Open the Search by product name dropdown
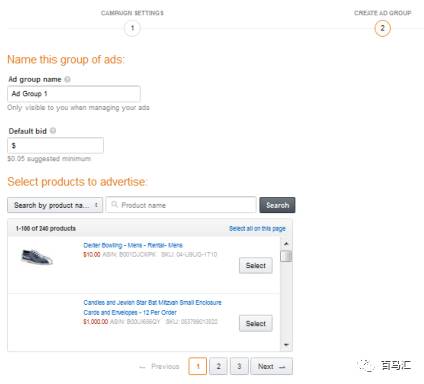Image resolution: width=424 pixels, height=384 pixels. (55, 205)
